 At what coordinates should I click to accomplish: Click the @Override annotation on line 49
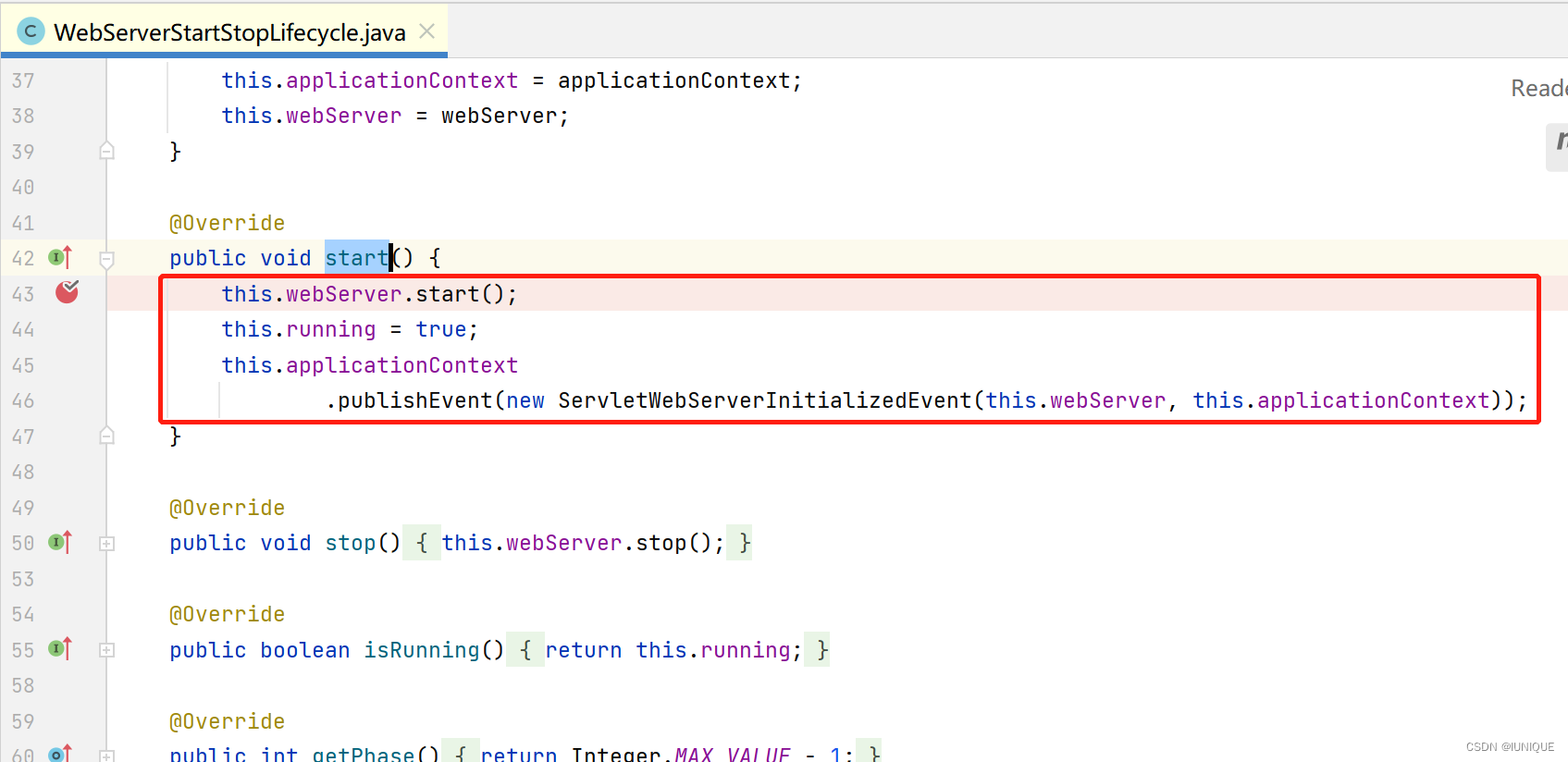[x=227, y=508]
